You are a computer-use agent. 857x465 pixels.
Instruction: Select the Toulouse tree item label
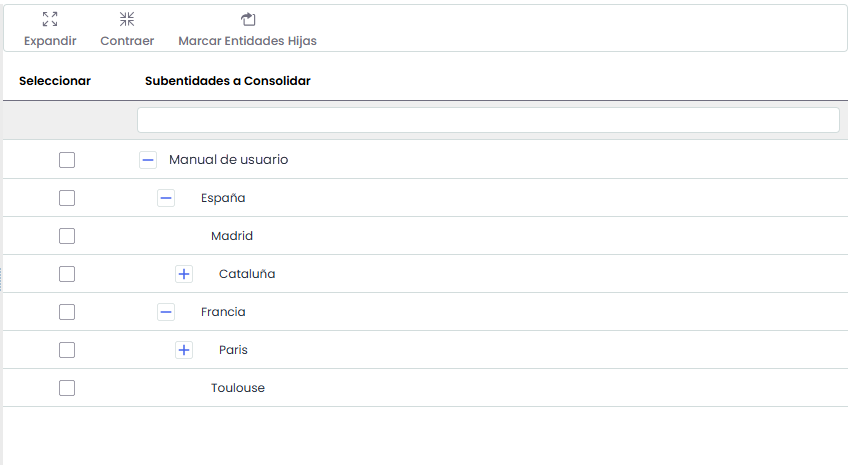(x=238, y=388)
